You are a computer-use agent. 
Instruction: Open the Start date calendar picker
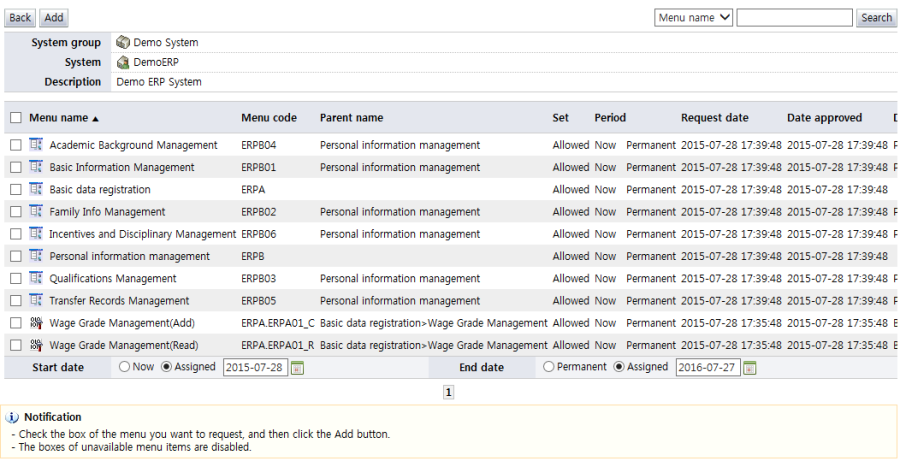[x=297, y=368]
